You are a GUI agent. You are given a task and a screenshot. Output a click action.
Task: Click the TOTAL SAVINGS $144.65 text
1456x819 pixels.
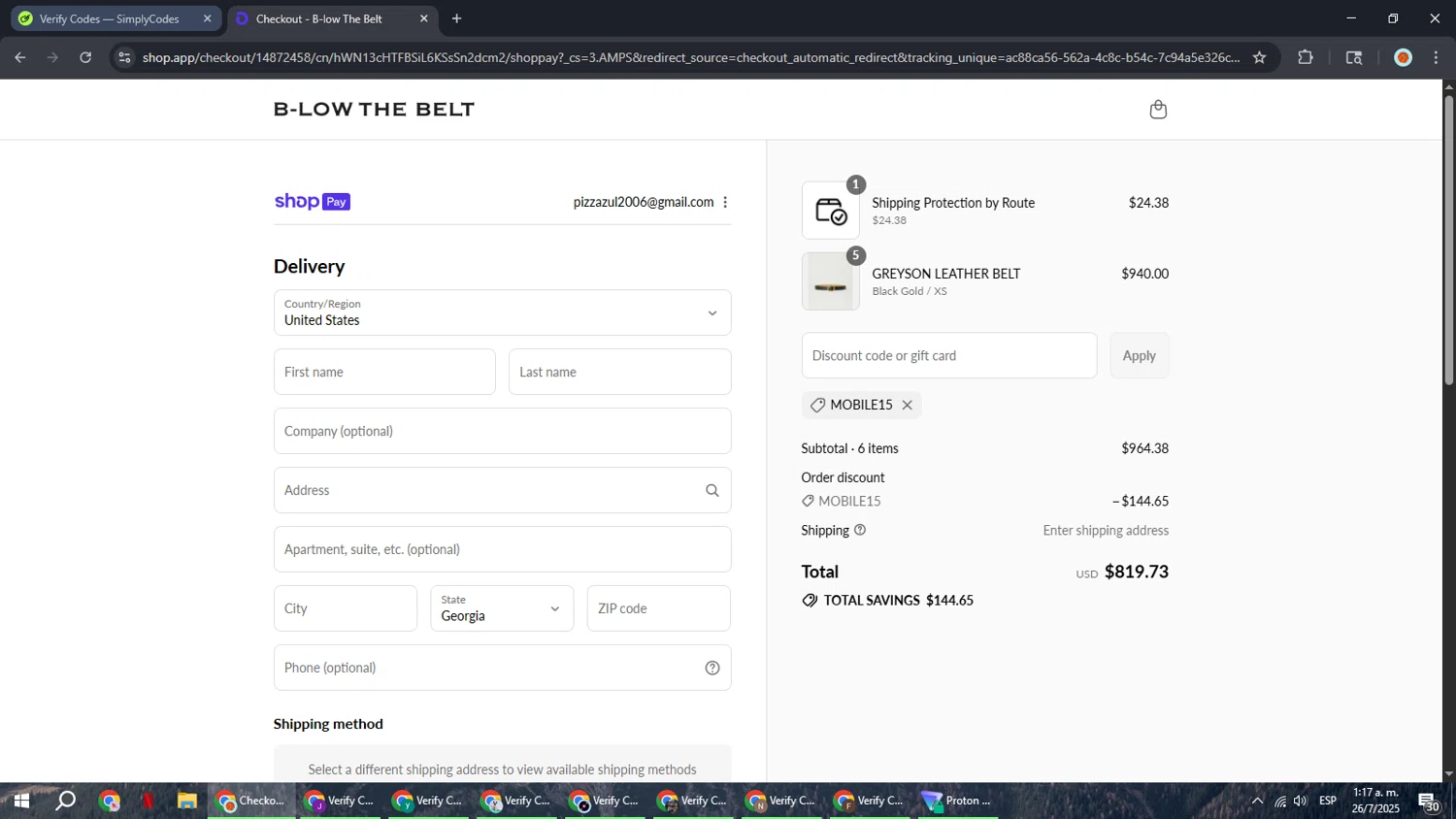click(x=899, y=601)
